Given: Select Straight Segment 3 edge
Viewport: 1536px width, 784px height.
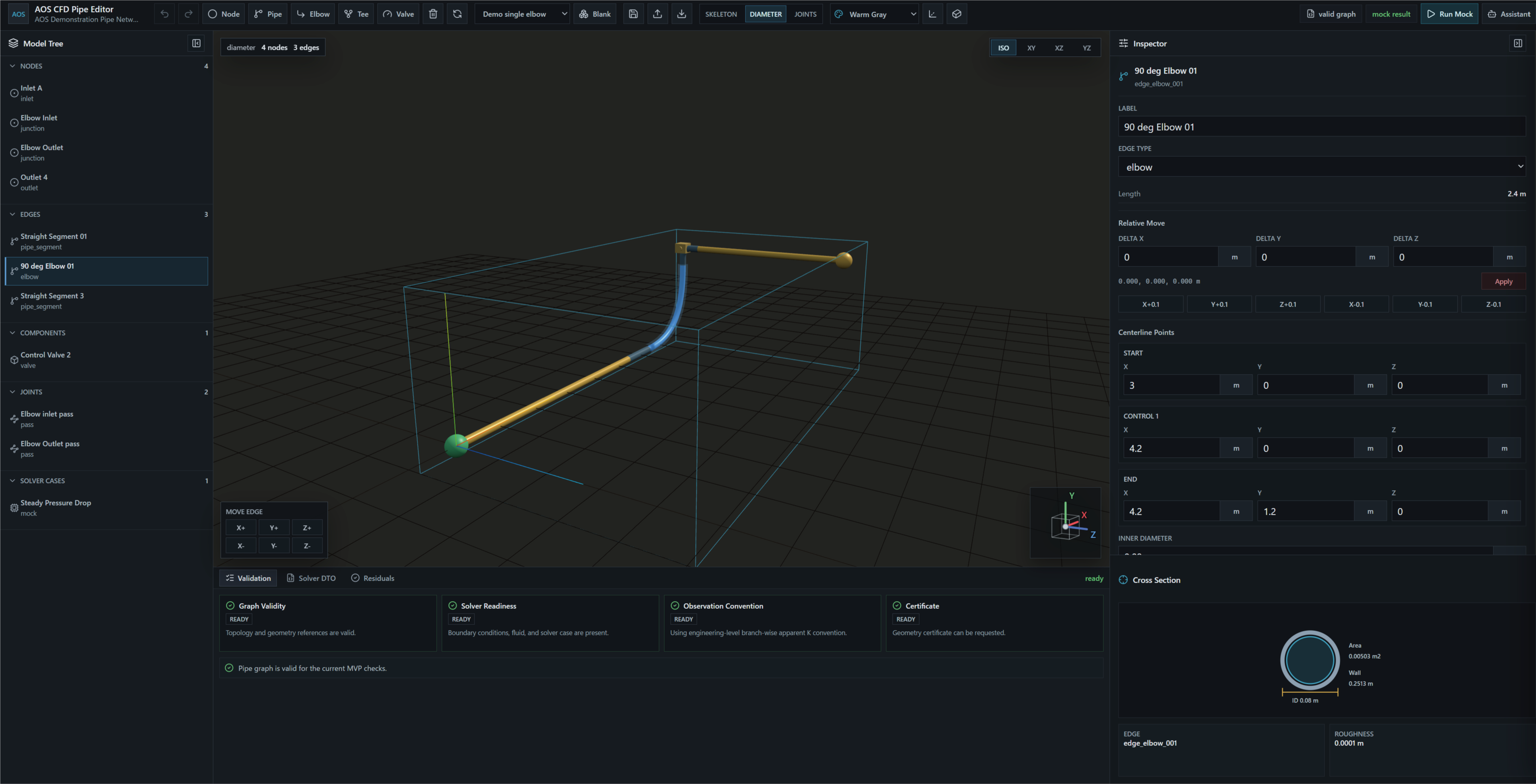Looking at the screenshot, I should pos(106,301).
